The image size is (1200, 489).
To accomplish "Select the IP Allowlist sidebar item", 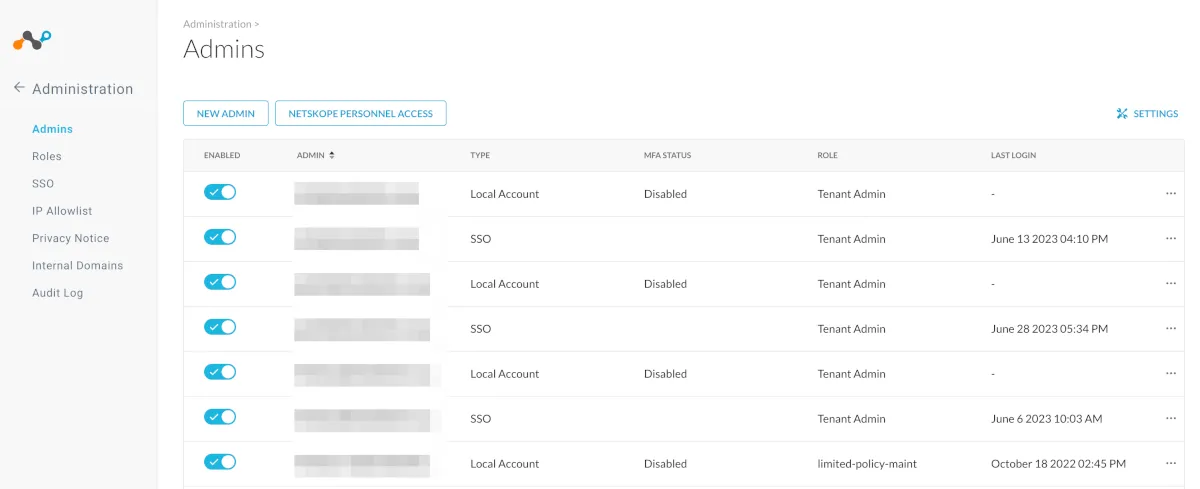I will tap(62, 211).
